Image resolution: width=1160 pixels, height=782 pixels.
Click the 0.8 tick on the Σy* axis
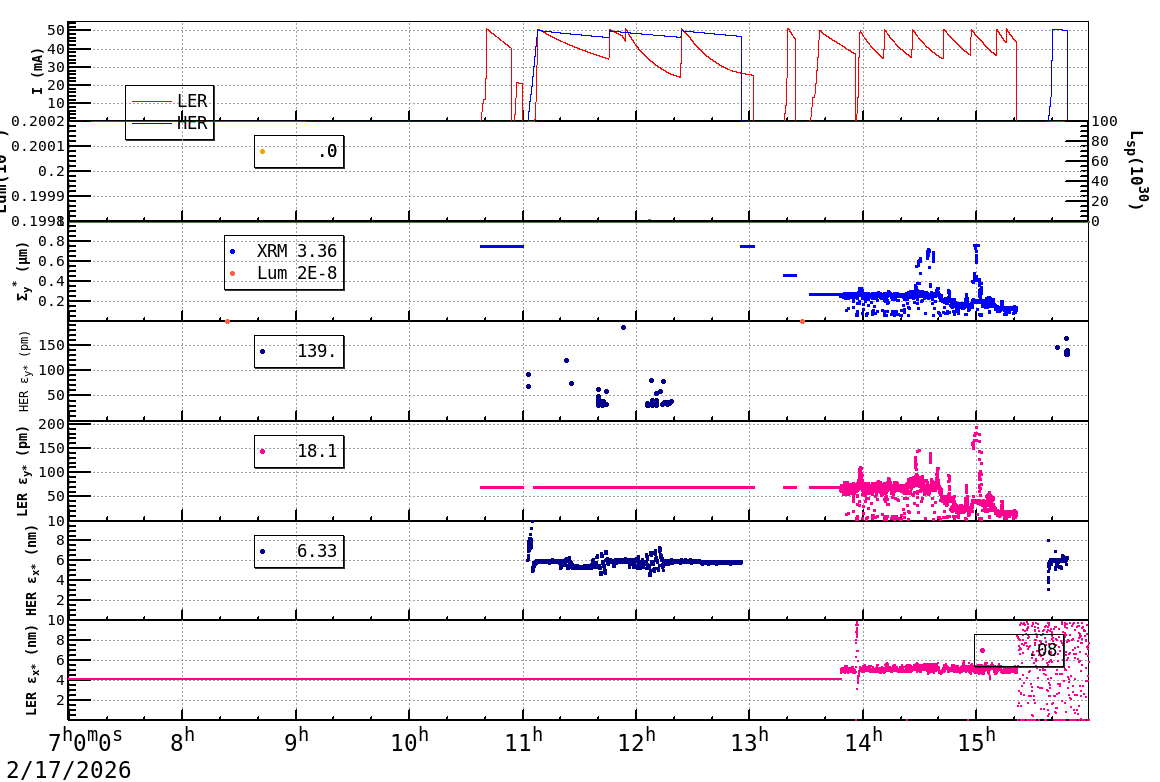coord(51,241)
